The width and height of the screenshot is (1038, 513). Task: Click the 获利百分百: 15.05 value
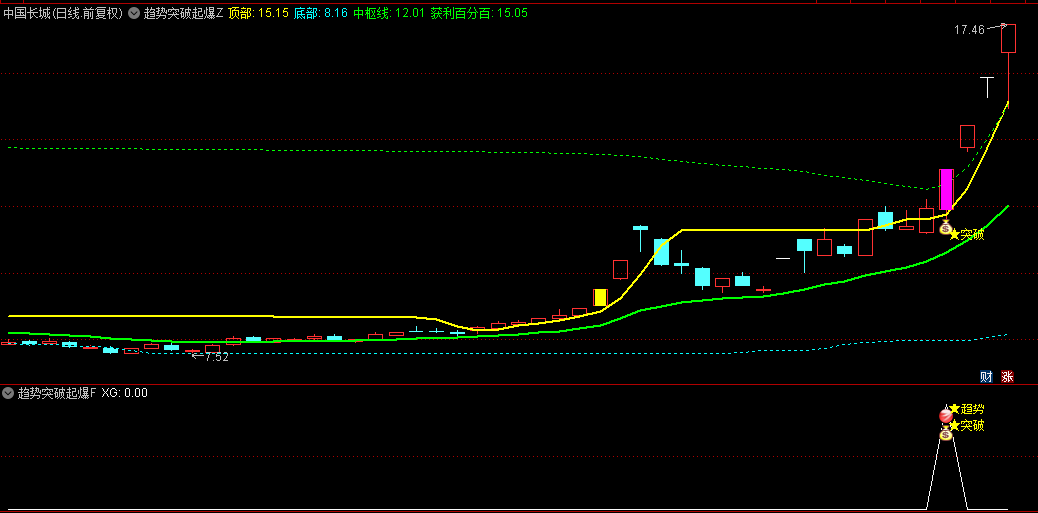pyautogui.click(x=479, y=13)
